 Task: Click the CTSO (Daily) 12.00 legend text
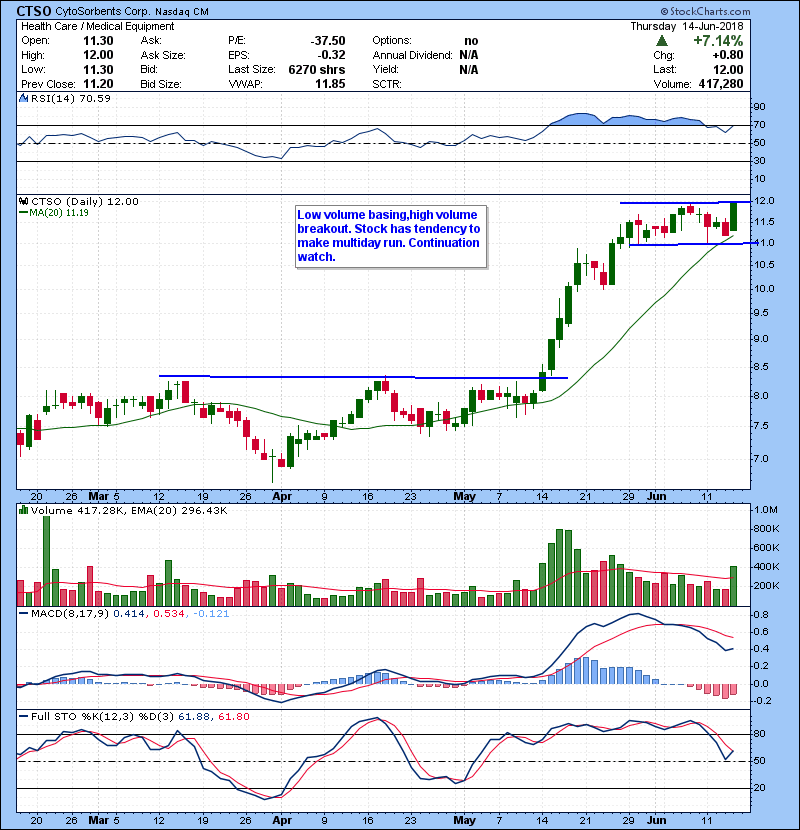85,202
